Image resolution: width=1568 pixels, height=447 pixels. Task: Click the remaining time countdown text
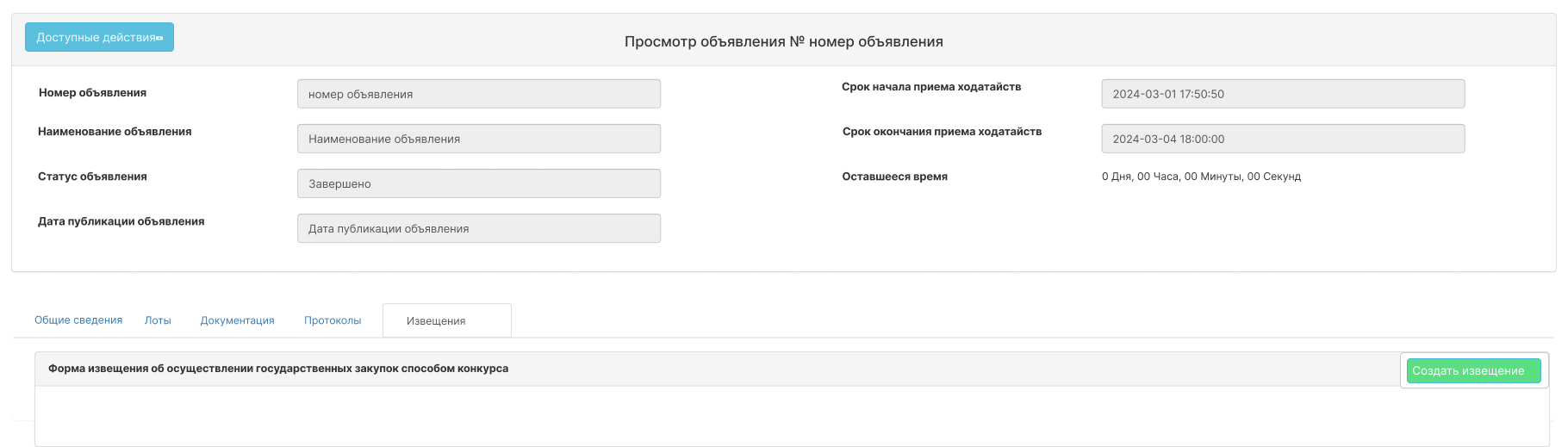(x=1201, y=177)
